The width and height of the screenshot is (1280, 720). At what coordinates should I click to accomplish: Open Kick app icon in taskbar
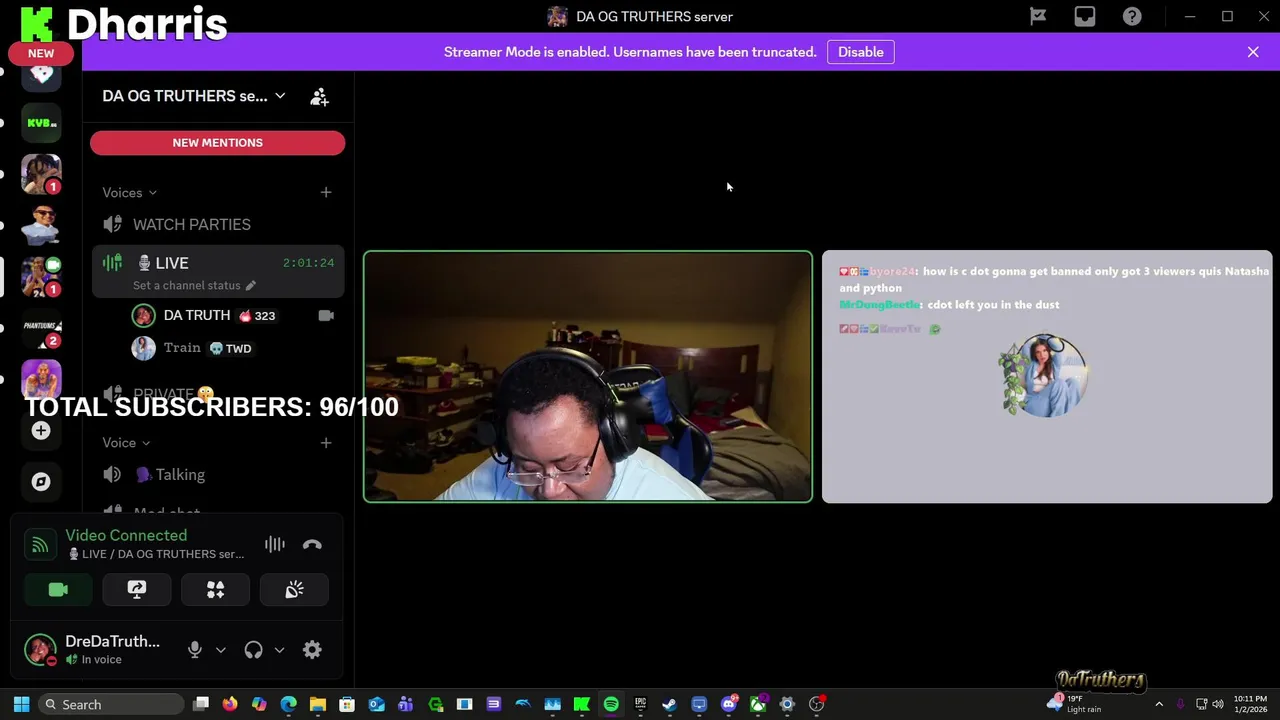(581, 704)
